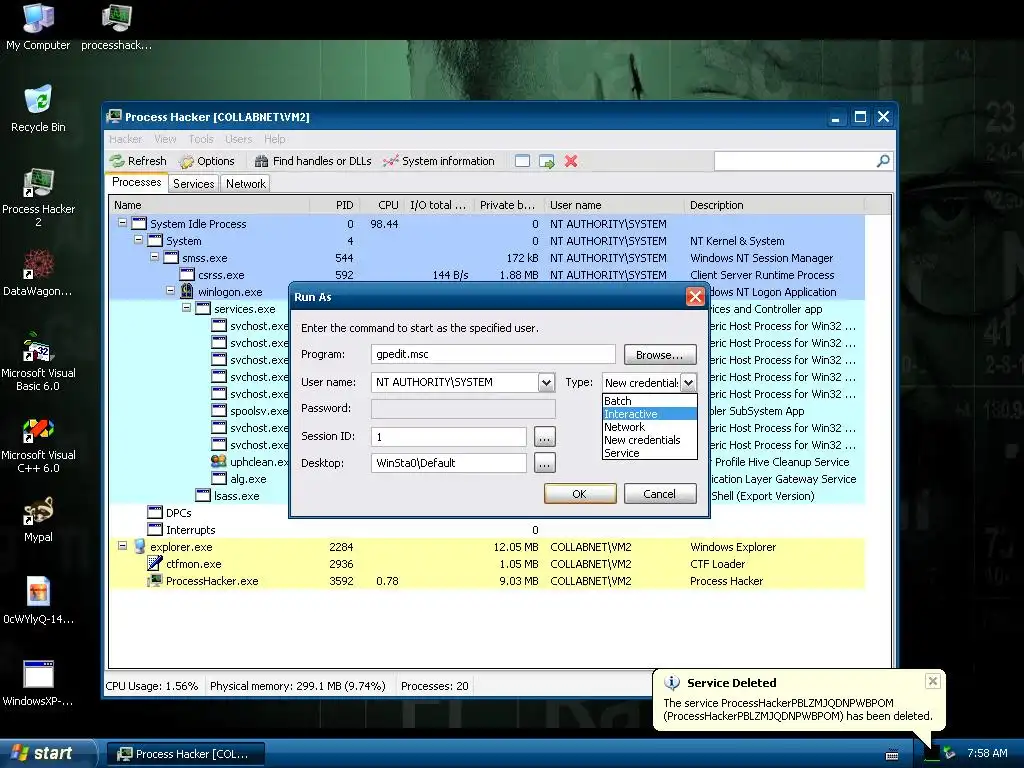This screenshot has height=768, width=1024.
Task: Open Options from the toolbar
Action: coord(207,161)
